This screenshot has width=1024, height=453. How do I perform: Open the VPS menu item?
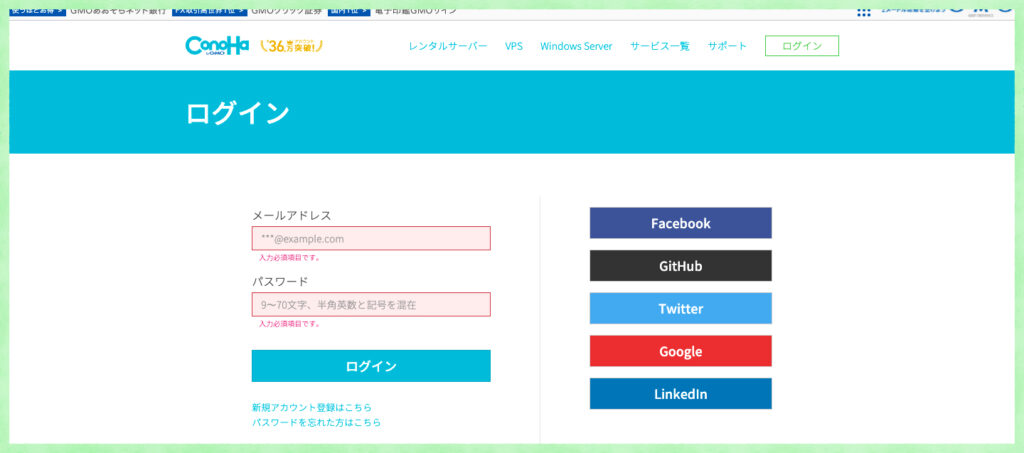click(x=514, y=46)
